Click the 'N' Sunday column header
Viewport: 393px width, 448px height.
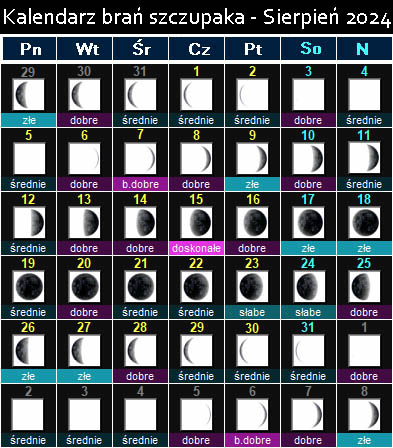coord(365,49)
